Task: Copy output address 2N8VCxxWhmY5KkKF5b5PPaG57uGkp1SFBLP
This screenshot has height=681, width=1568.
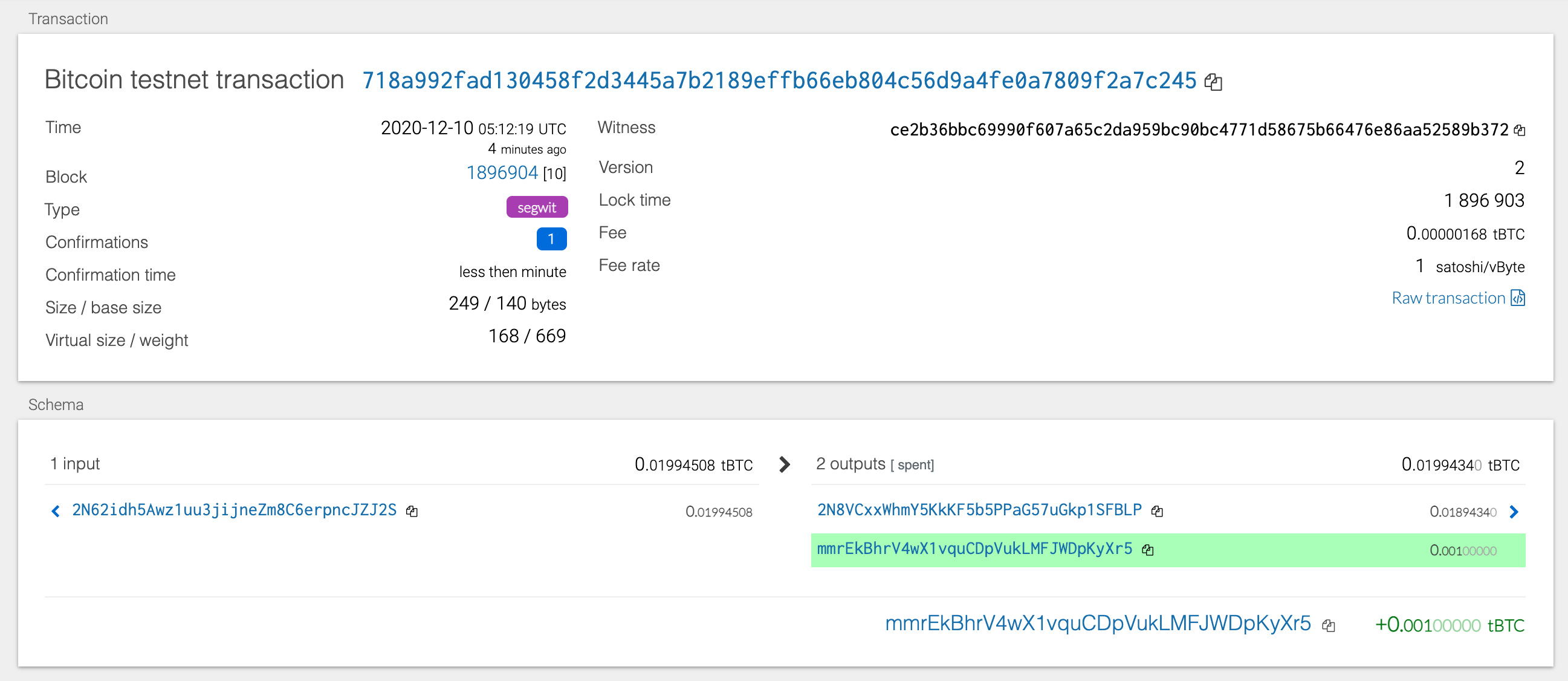Action: click(1157, 511)
